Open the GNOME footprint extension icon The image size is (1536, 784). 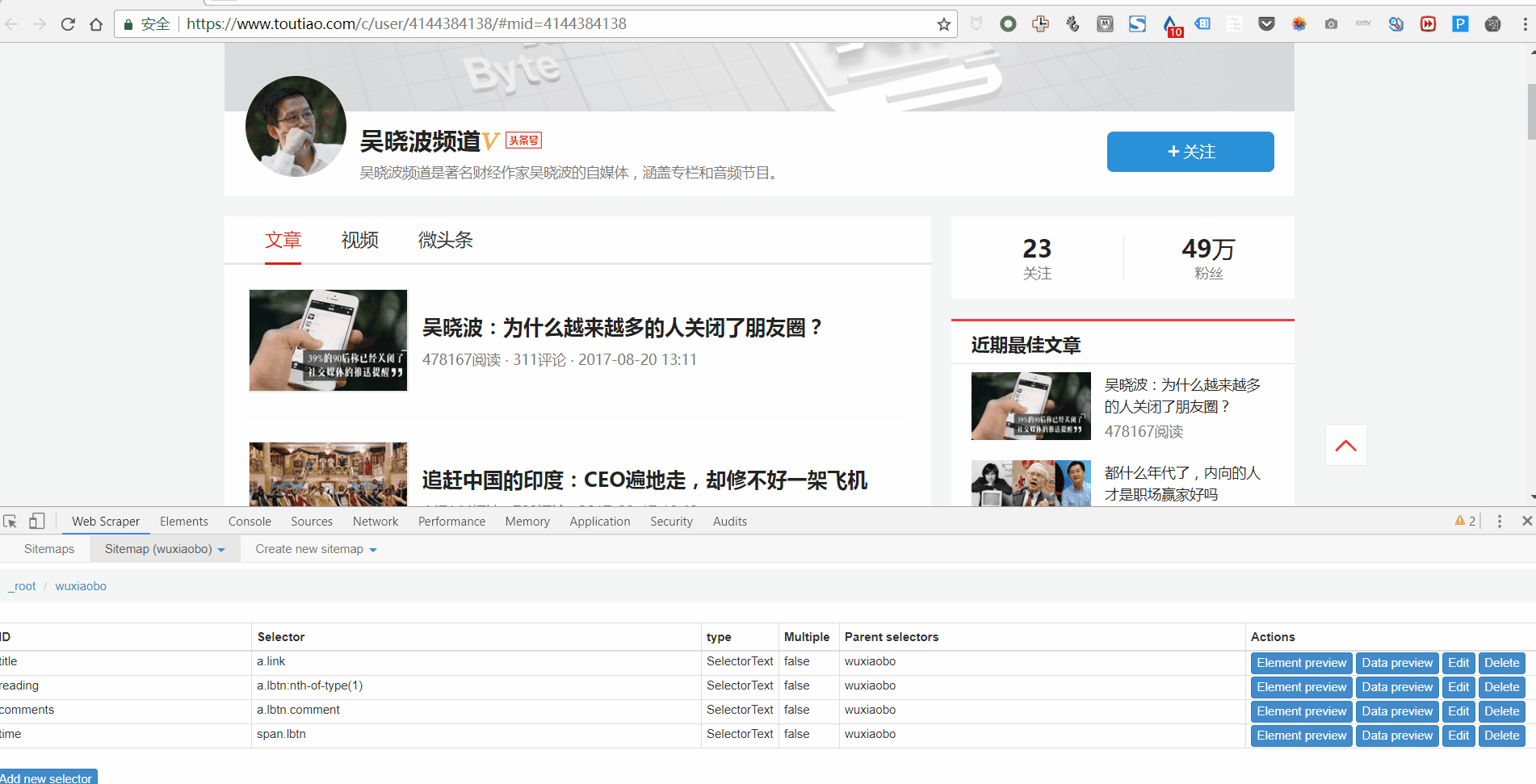(x=1072, y=24)
